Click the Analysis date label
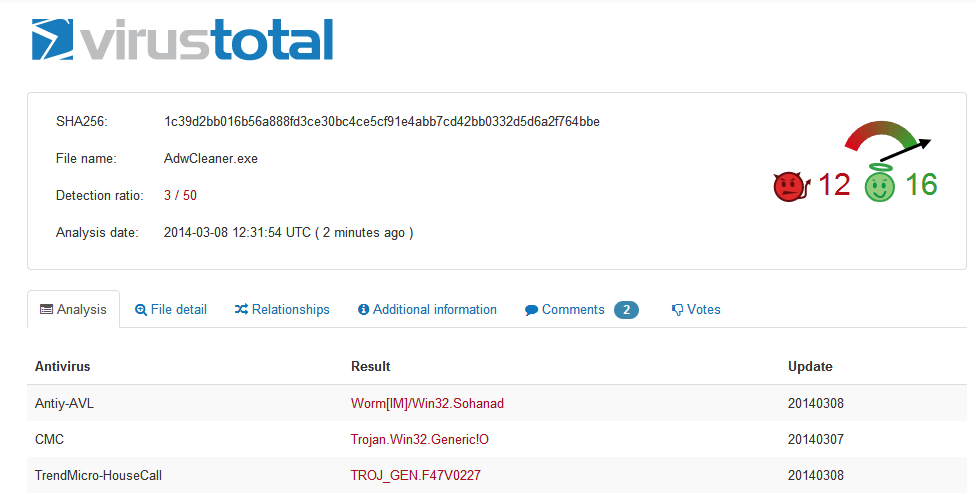Screen dimensions: 975x495 click(x=97, y=233)
